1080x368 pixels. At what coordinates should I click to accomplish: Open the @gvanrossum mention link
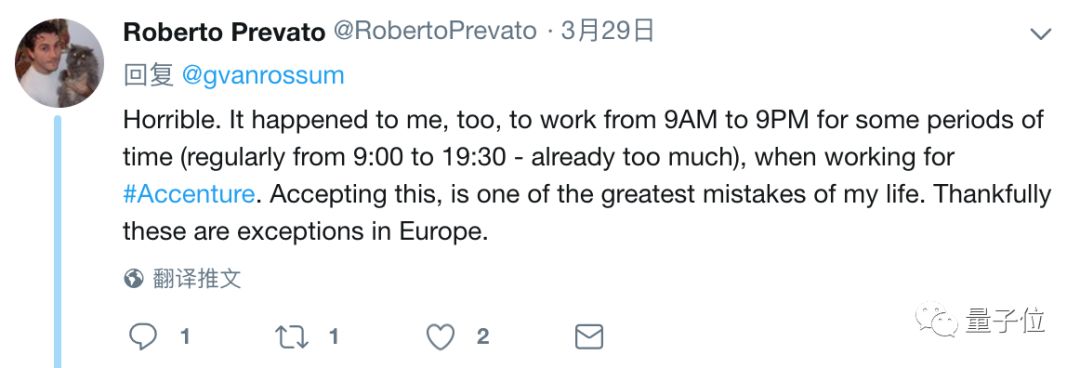pyautogui.click(x=262, y=75)
